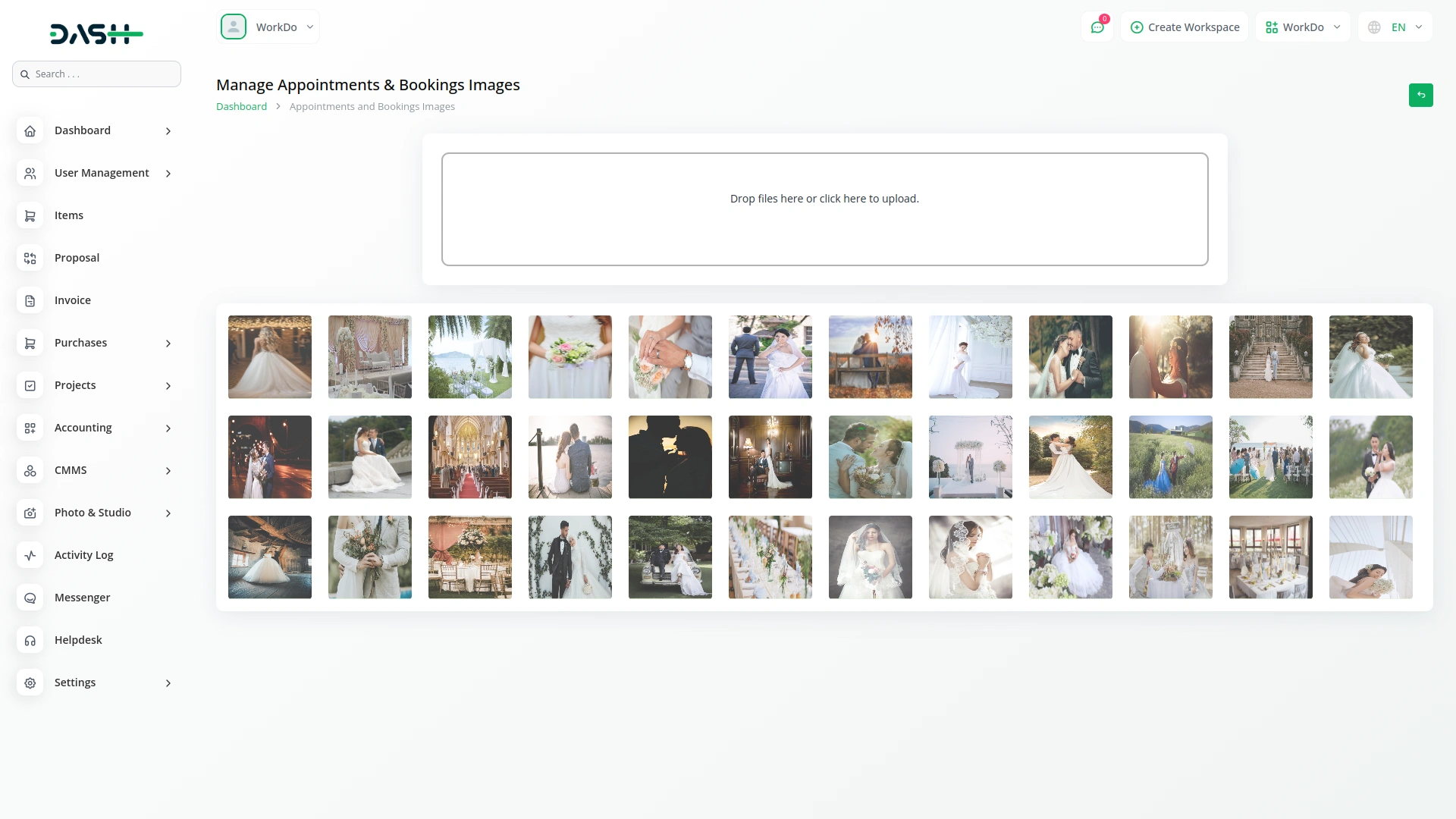Open the EN language dropdown

click(1395, 27)
